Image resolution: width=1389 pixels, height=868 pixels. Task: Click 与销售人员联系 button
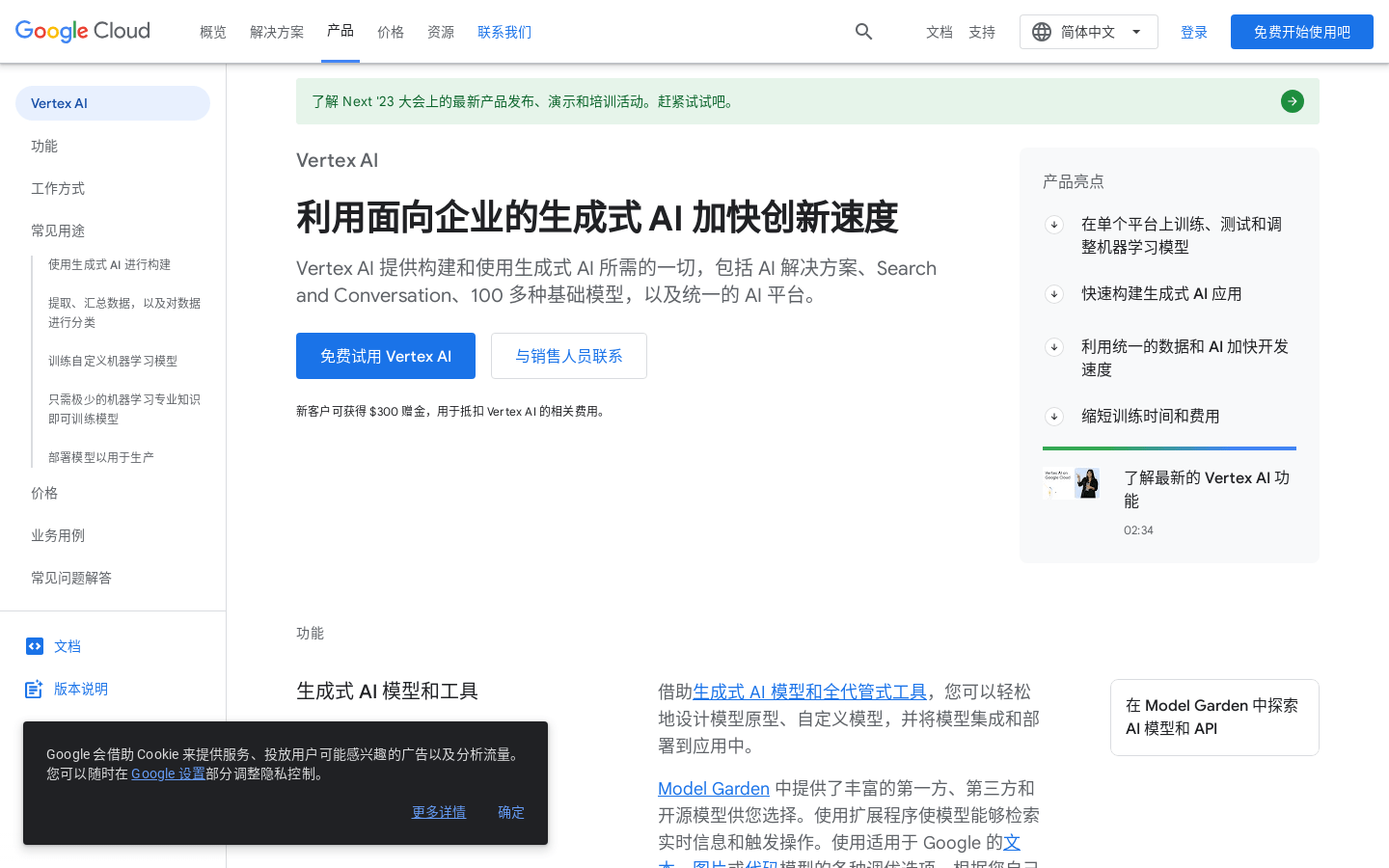tap(569, 356)
